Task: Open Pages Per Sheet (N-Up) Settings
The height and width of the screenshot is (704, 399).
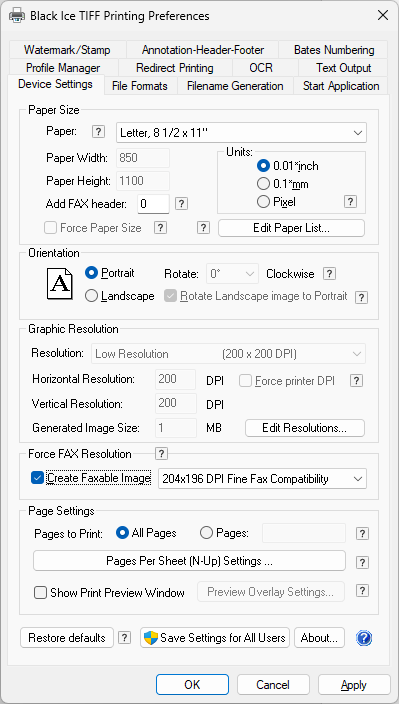Action: coord(189,561)
